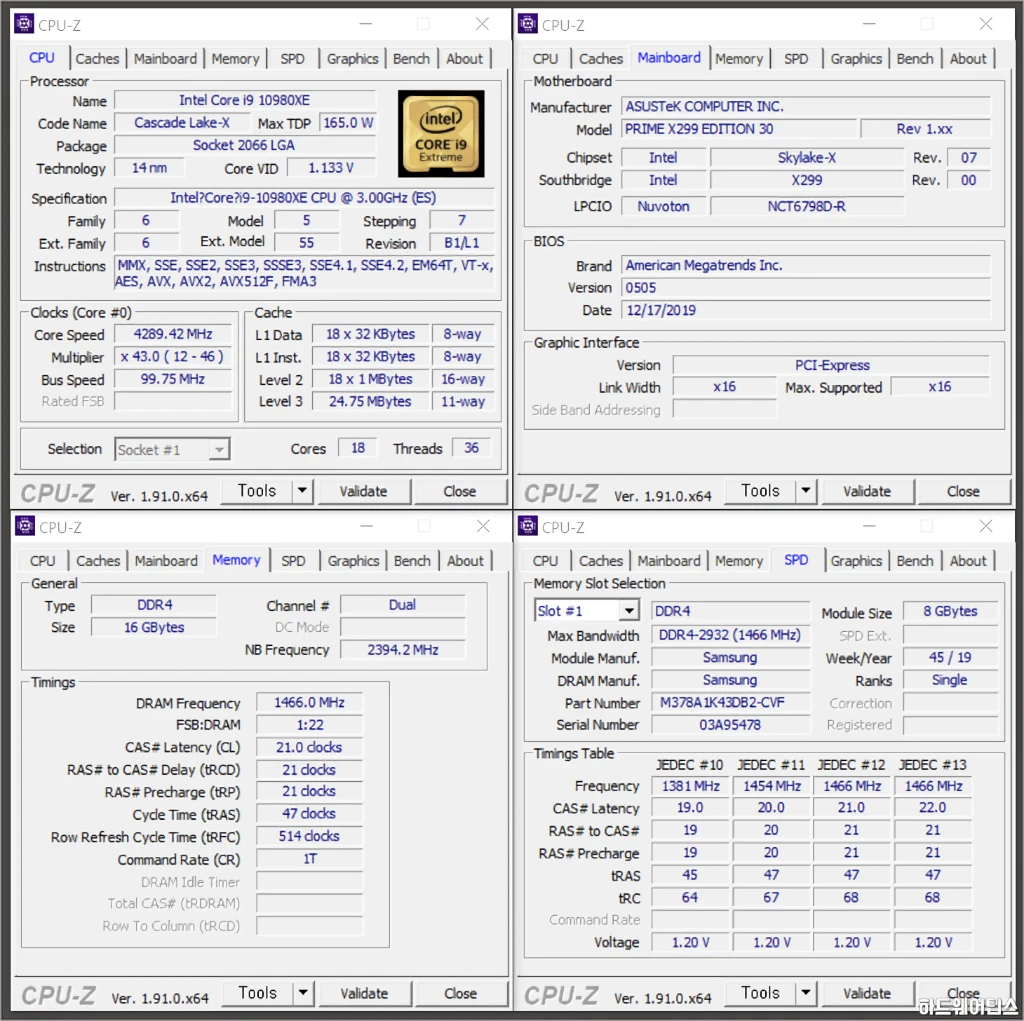1024x1021 pixels.
Task: Click the BIOS Date value 12/17/2019
Action: pos(806,310)
